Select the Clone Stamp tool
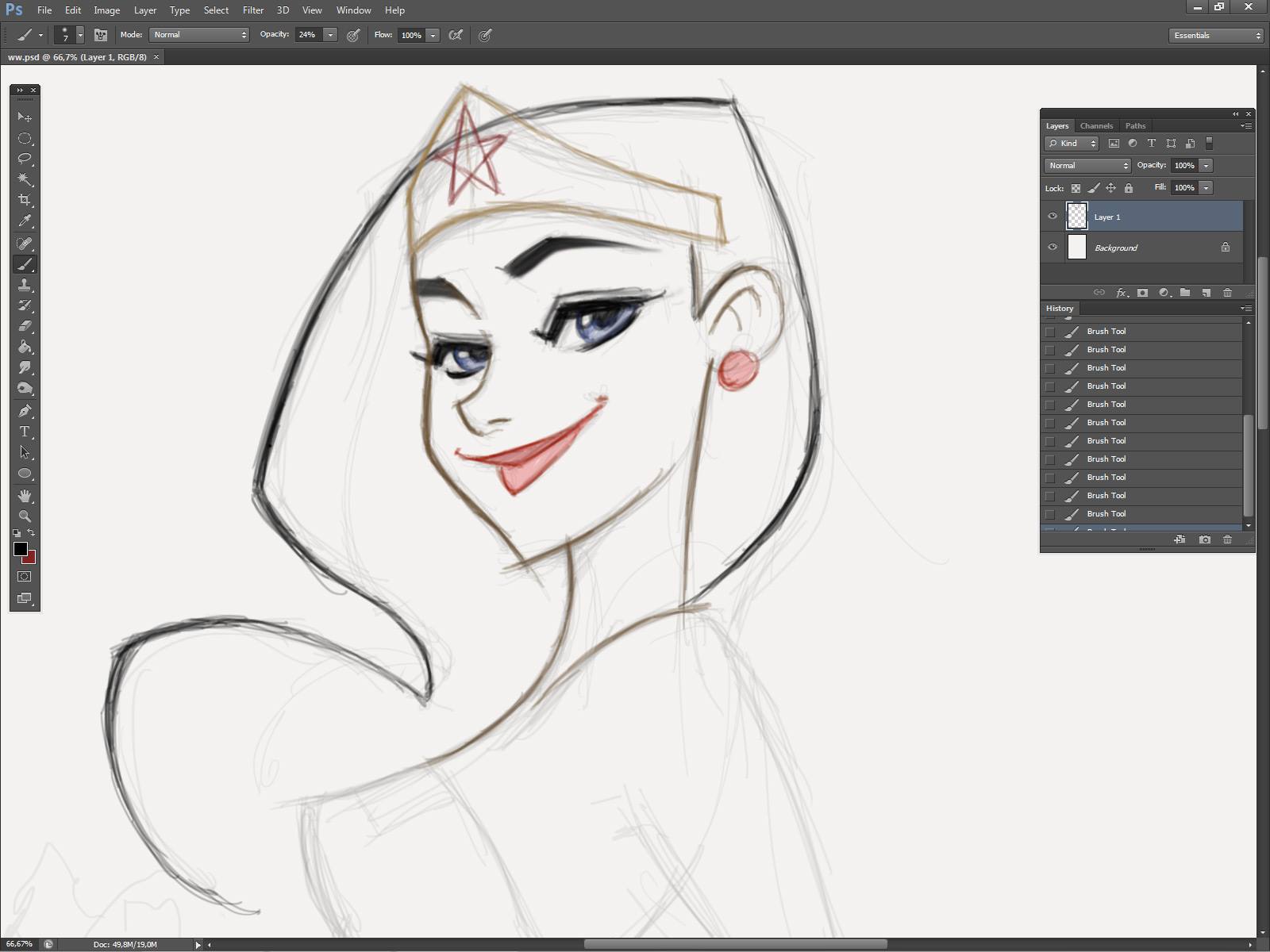 tap(25, 285)
